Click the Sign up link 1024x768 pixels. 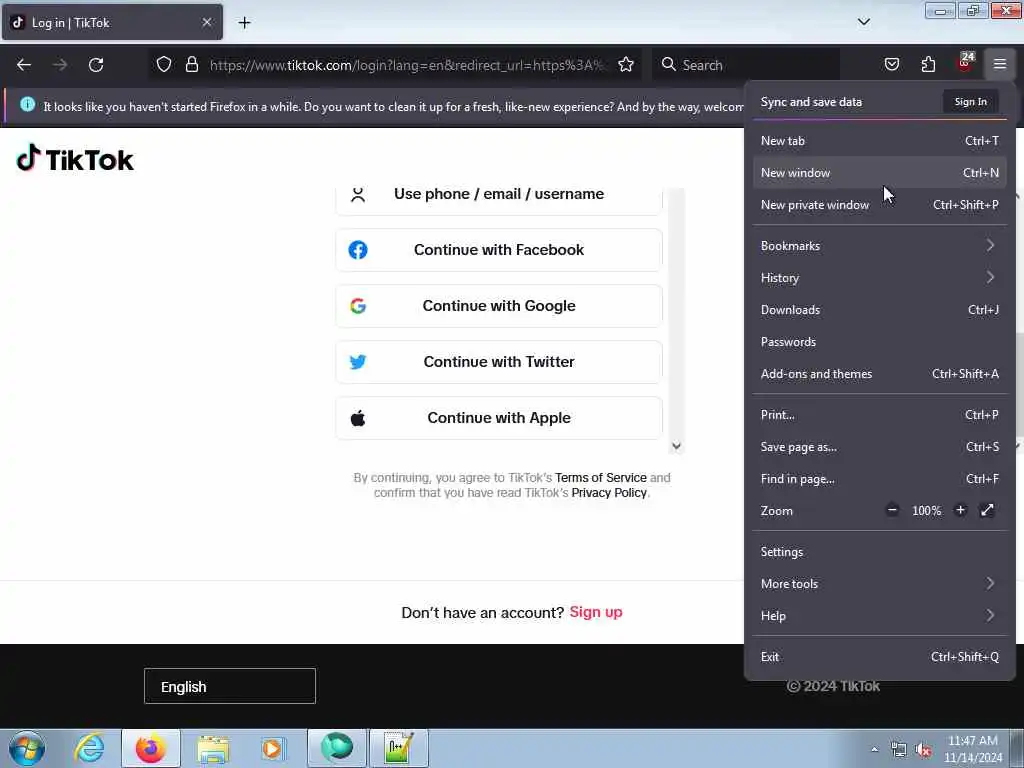(x=596, y=612)
